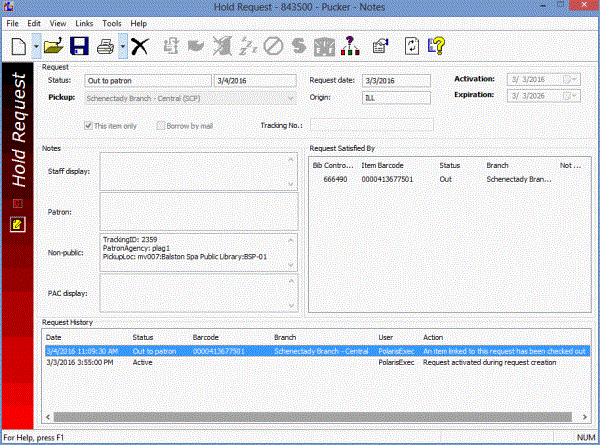This screenshot has width=600, height=445.
Task: Click the Barcode column header in Request History
Action: [205, 338]
